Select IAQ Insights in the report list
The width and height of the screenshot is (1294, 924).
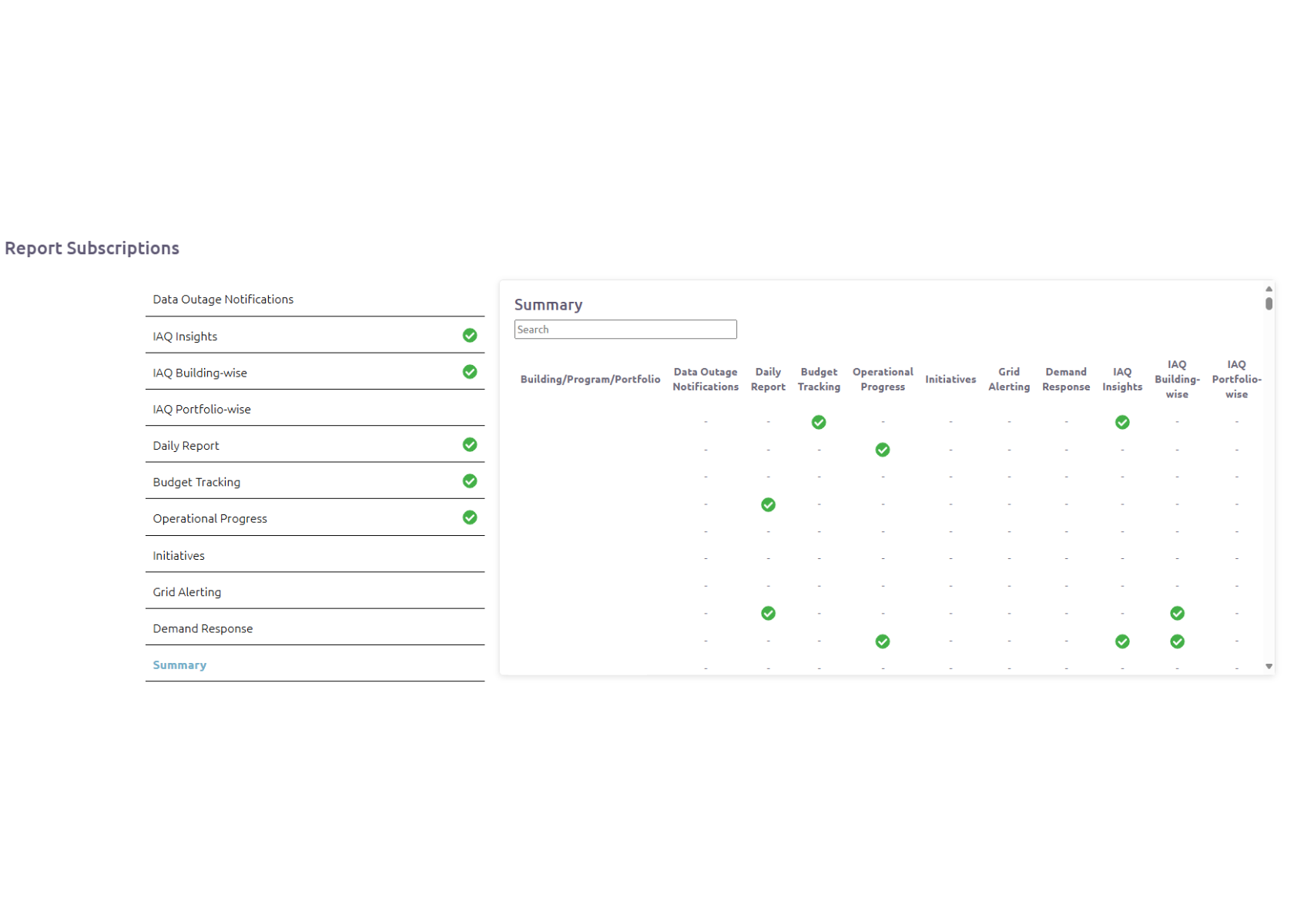(315, 336)
